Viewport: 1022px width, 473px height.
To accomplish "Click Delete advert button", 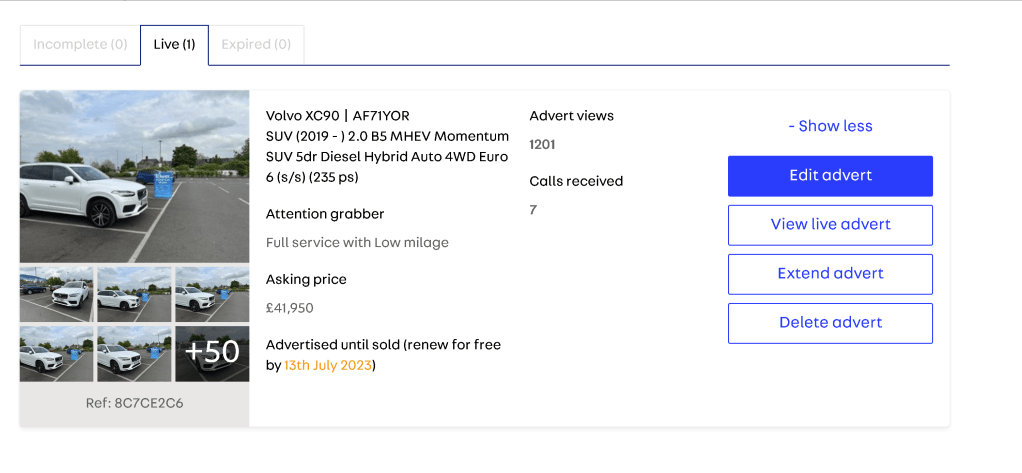I will [x=830, y=322].
